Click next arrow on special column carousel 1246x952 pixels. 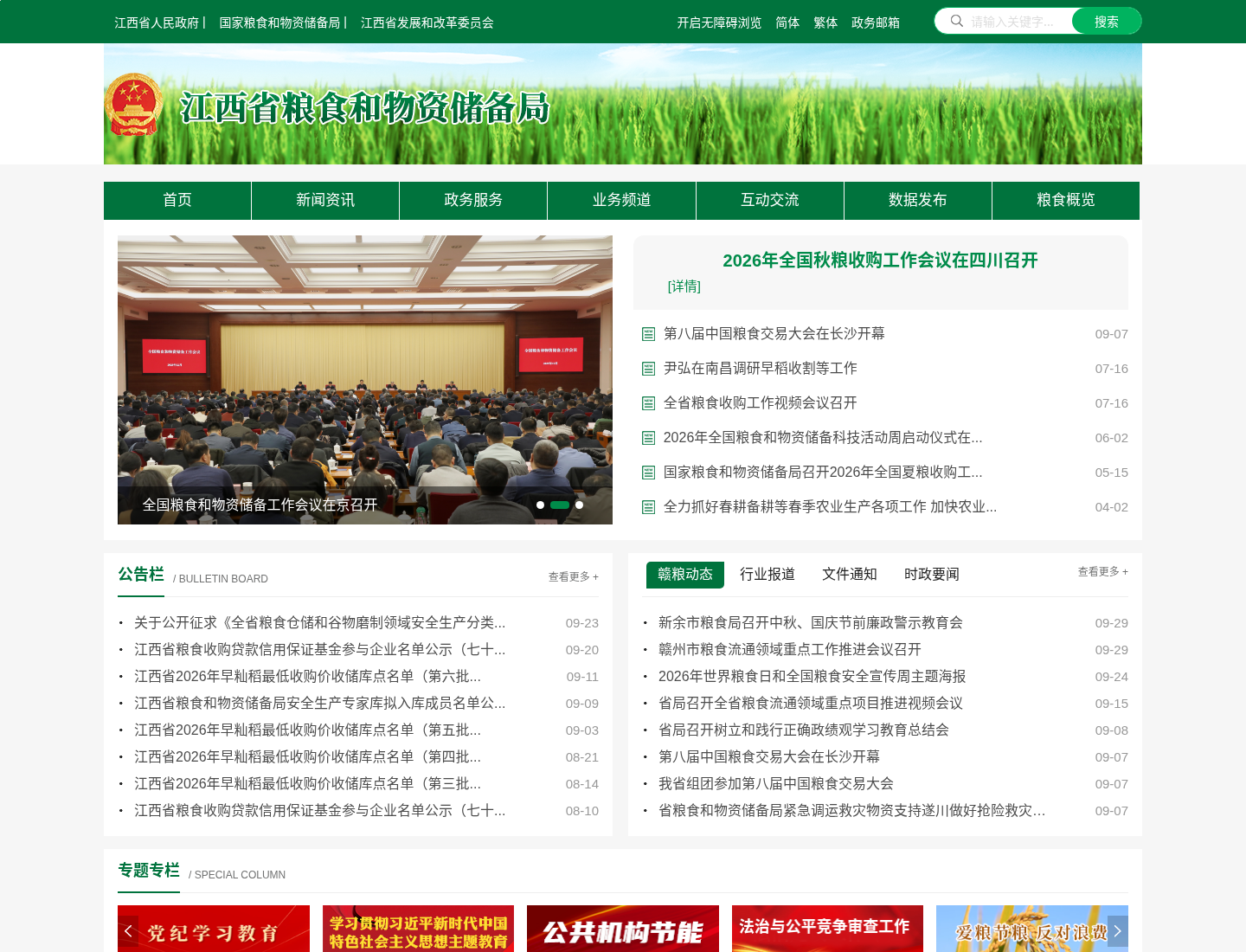tap(1118, 931)
